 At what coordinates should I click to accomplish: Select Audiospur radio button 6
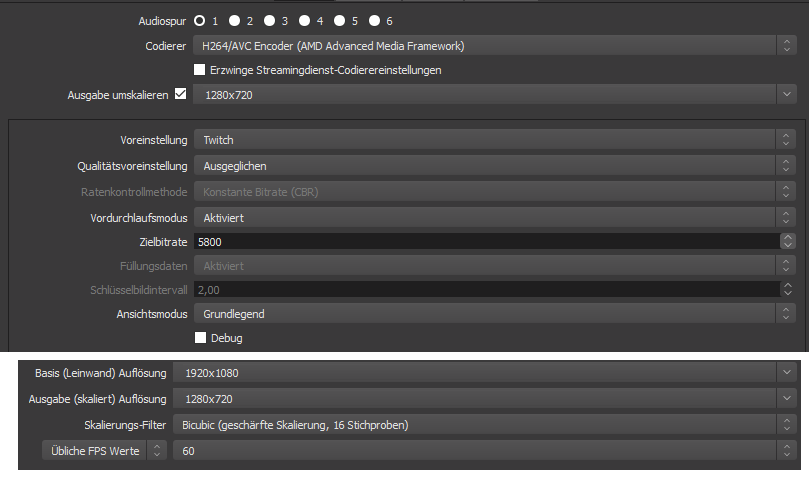pos(375,20)
